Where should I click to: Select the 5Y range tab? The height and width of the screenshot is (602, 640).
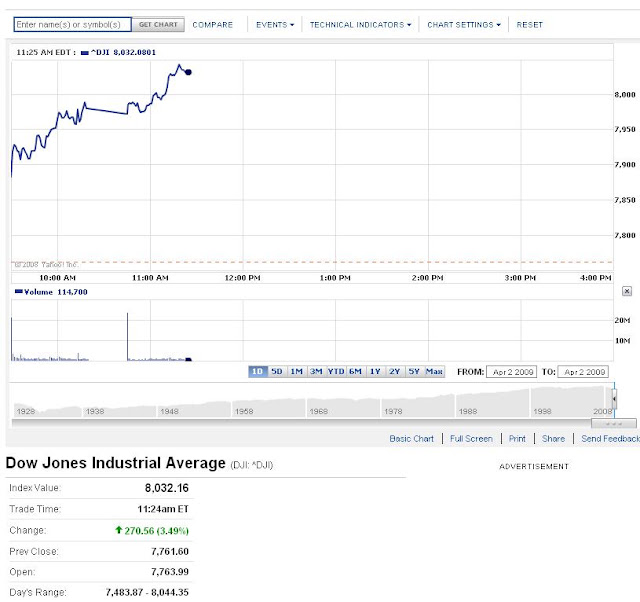click(x=414, y=371)
